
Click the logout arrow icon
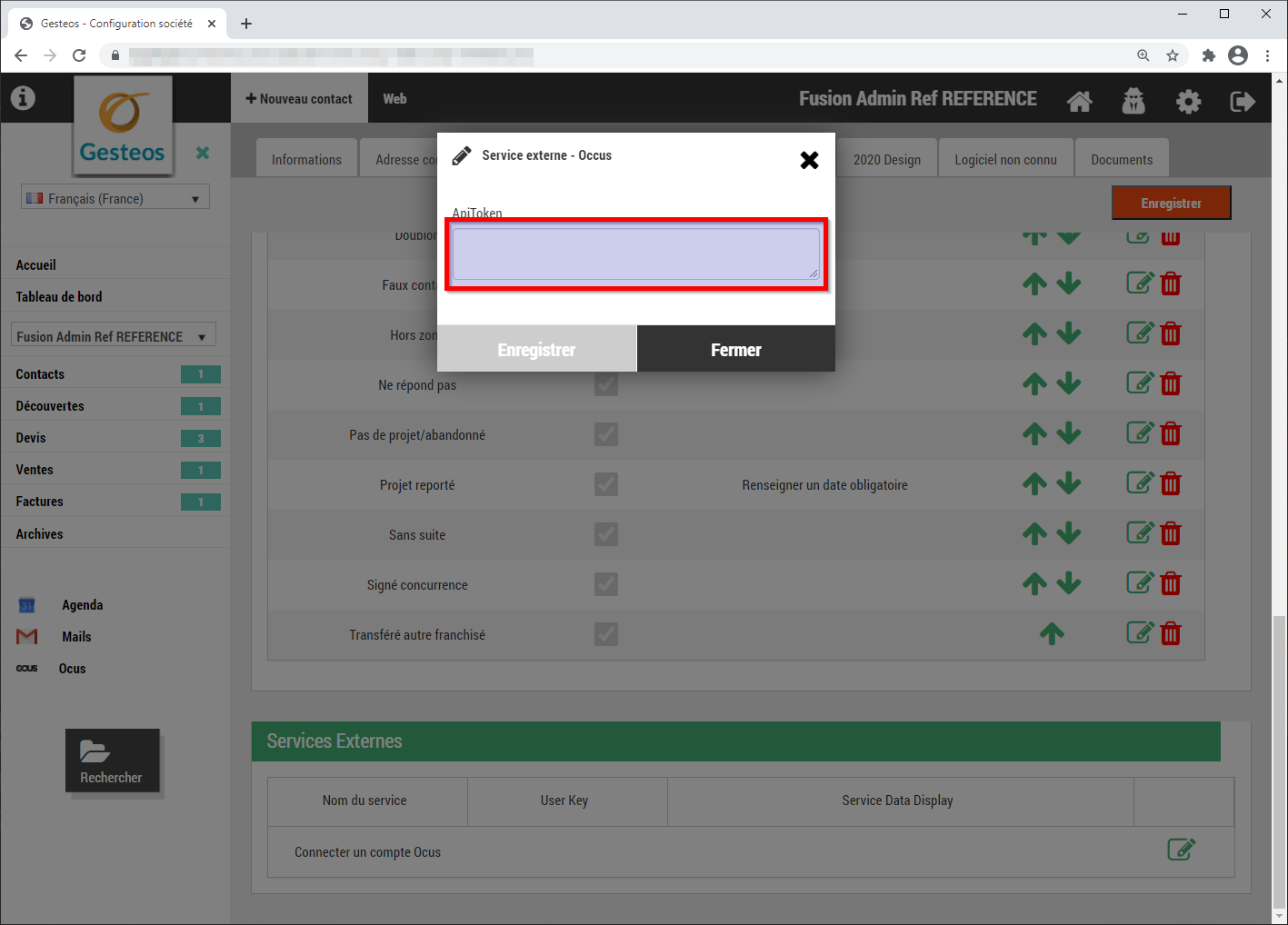point(1242,101)
